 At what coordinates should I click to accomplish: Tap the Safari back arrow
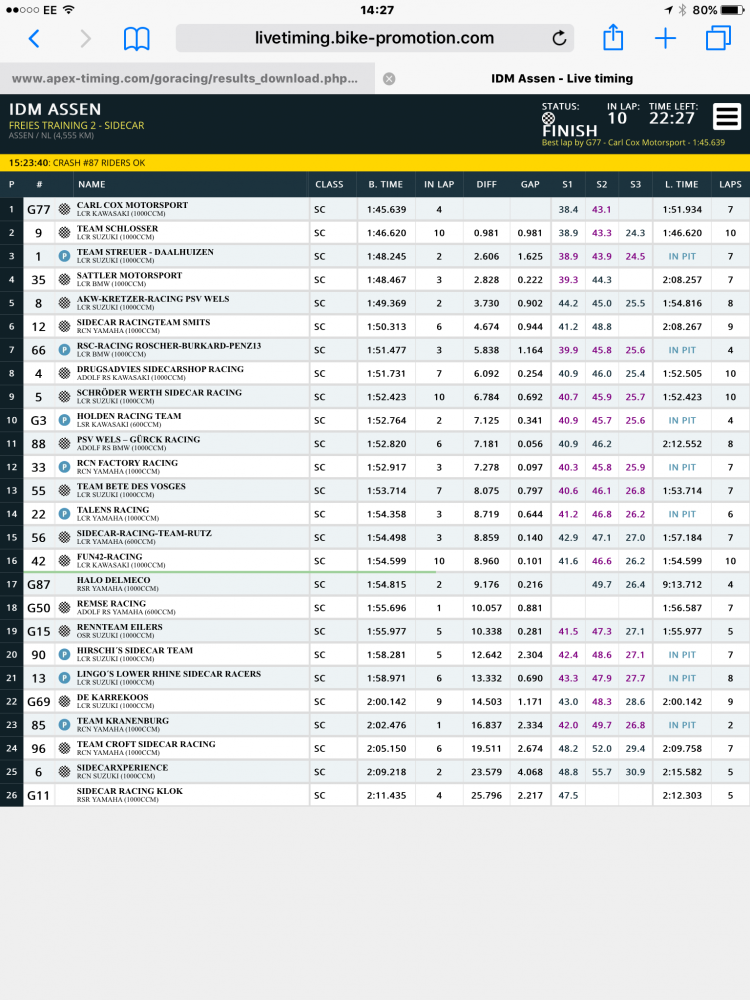(34, 39)
